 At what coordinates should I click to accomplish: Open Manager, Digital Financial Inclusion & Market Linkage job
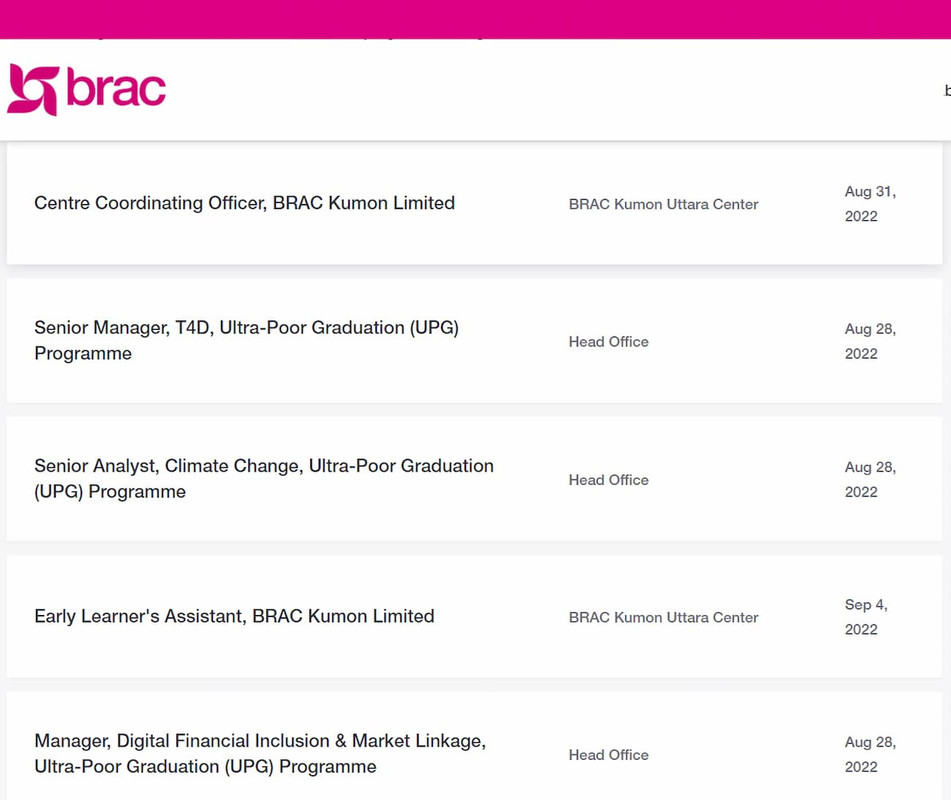point(260,753)
